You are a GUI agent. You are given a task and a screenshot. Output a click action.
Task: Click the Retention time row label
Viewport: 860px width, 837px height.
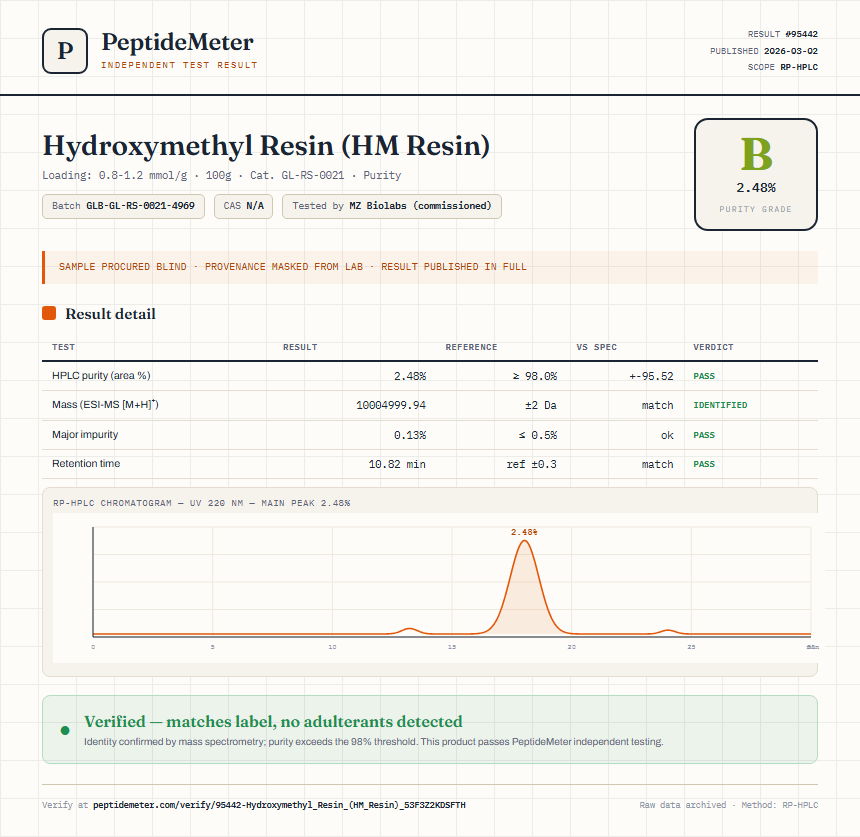[86, 463]
